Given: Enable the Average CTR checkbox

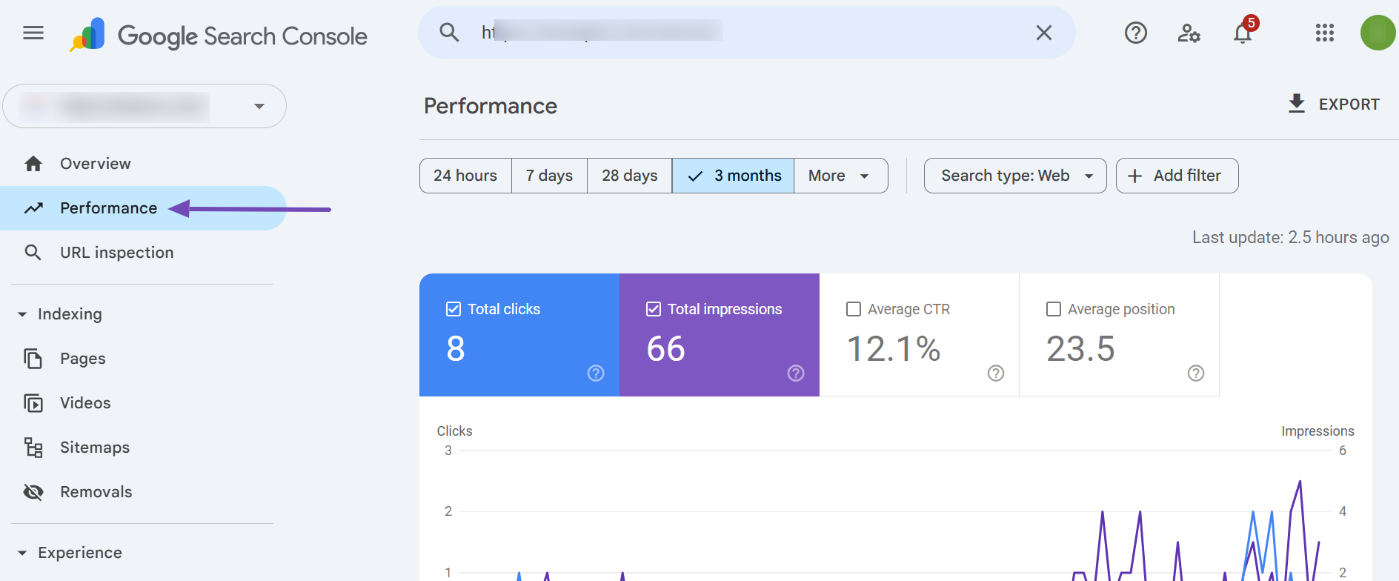Looking at the screenshot, I should 853,309.
